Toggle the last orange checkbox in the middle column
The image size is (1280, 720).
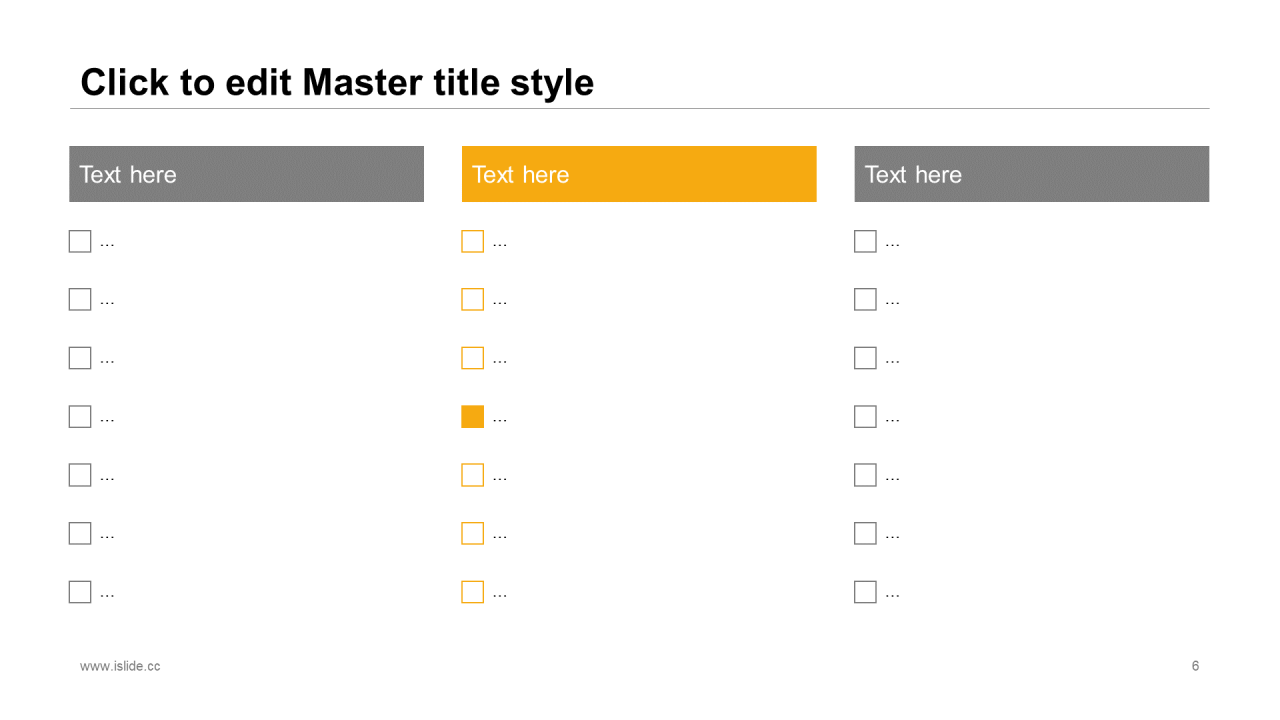(x=472, y=592)
